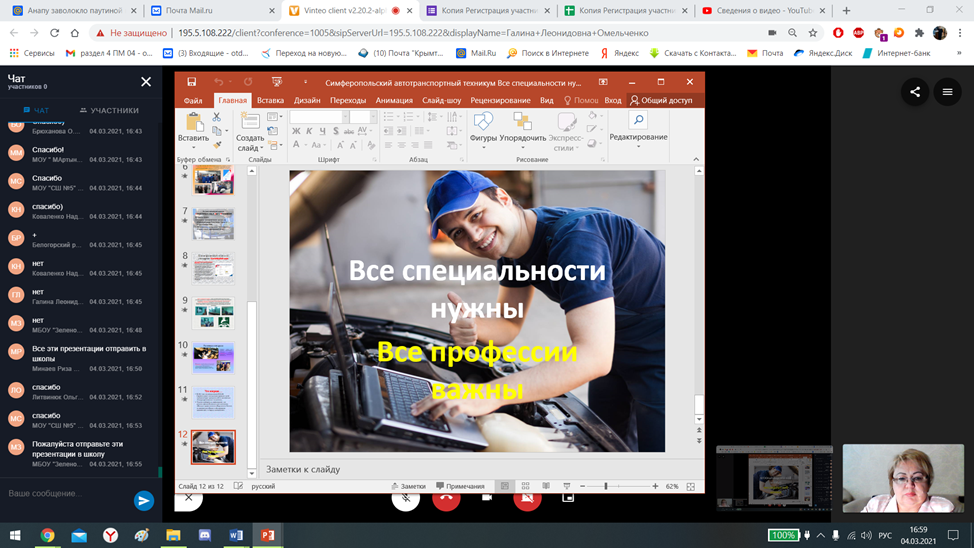This screenshot has height=548, width=974.
Task: Switch to normal view icon in status bar
Action: coord(504,486)
